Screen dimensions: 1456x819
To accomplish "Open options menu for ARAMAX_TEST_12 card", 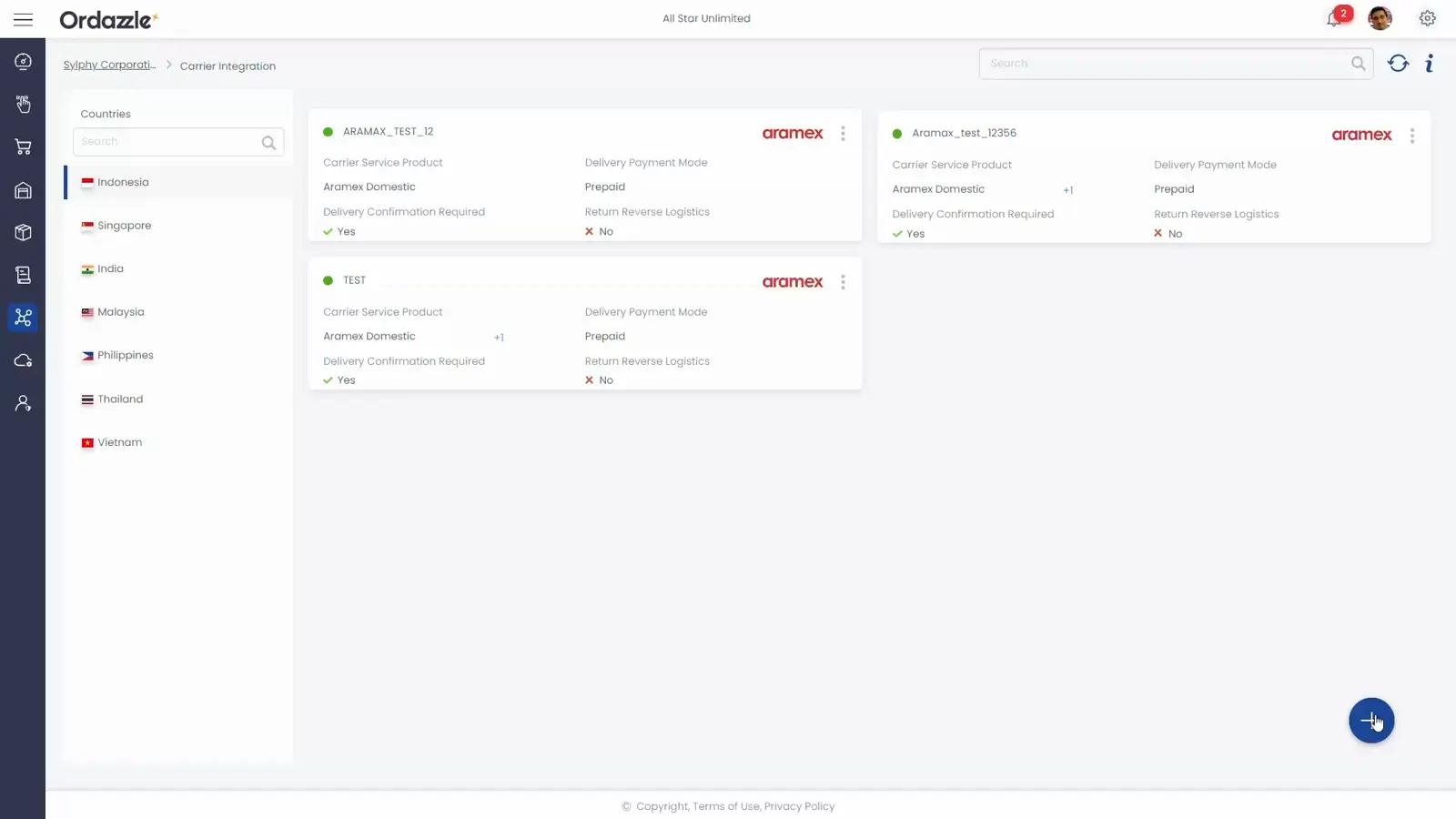I will coord(843,133).
